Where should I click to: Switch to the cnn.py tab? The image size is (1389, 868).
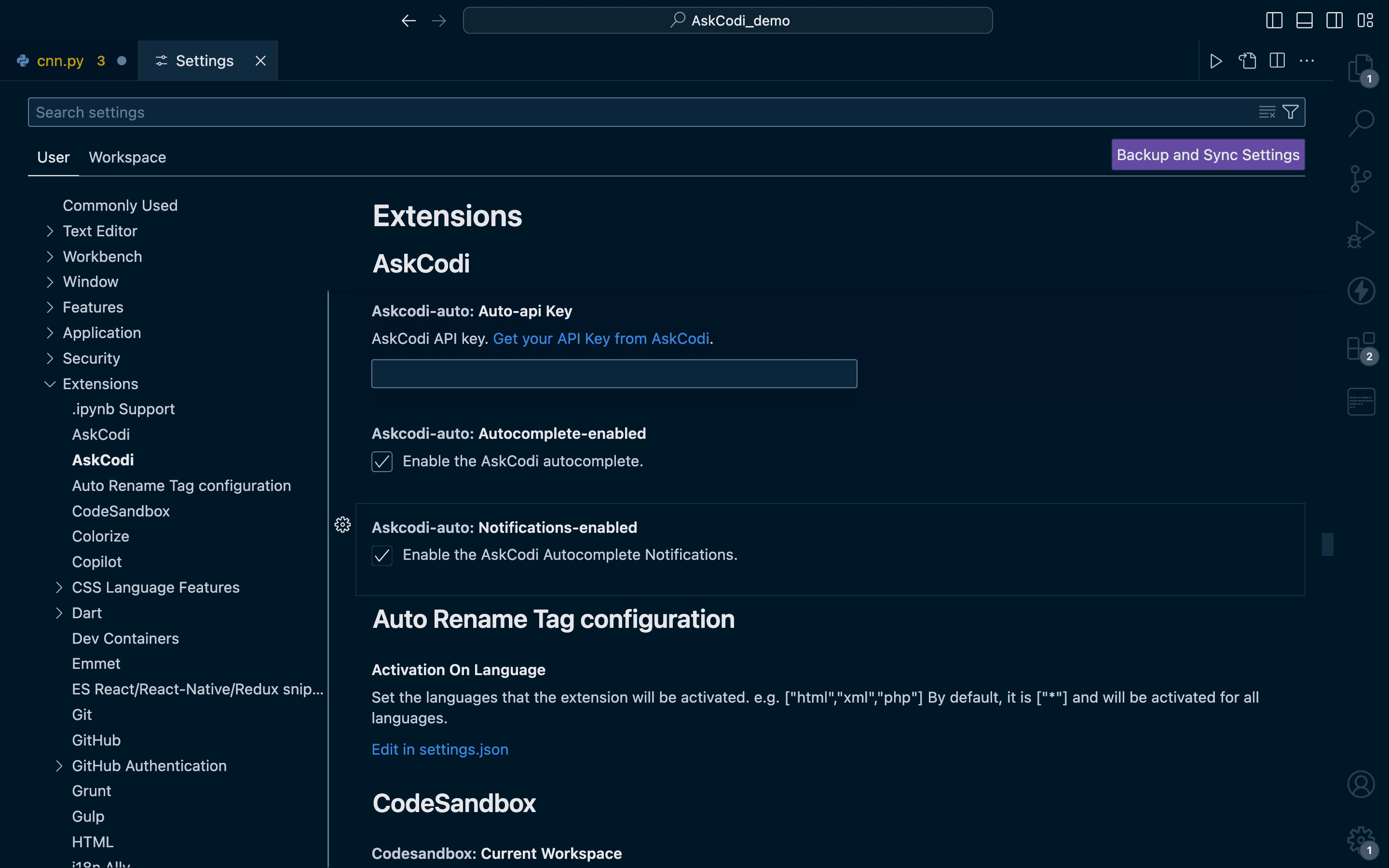click(x=69, y=61)
